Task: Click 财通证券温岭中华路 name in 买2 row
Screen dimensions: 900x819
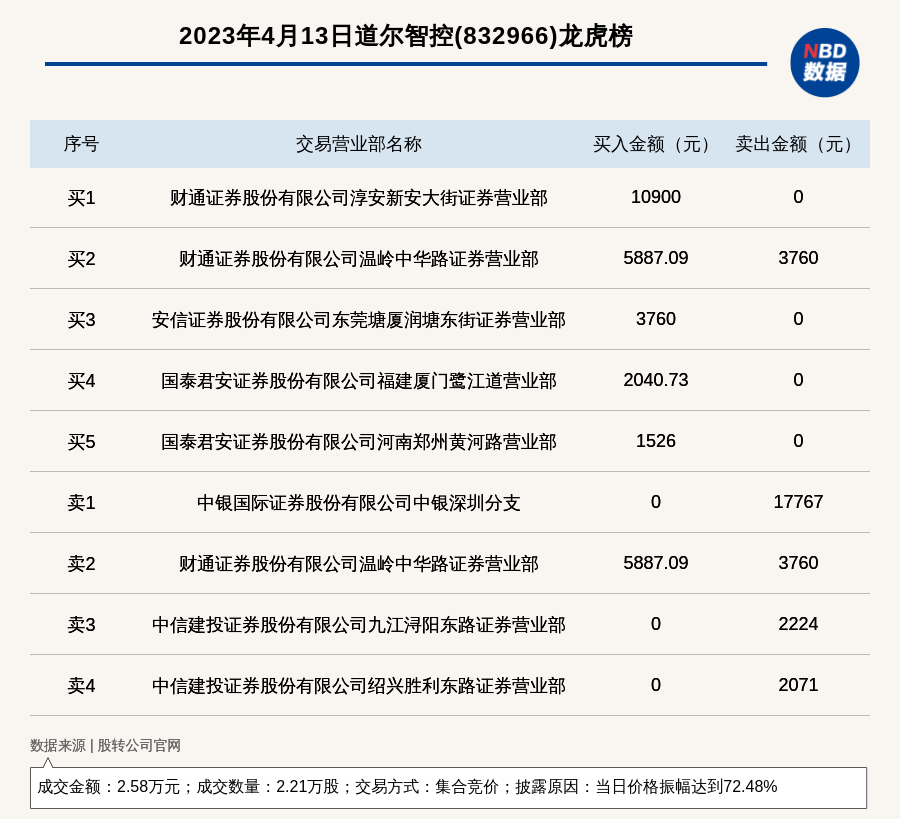Action: [x=359, y=259]
